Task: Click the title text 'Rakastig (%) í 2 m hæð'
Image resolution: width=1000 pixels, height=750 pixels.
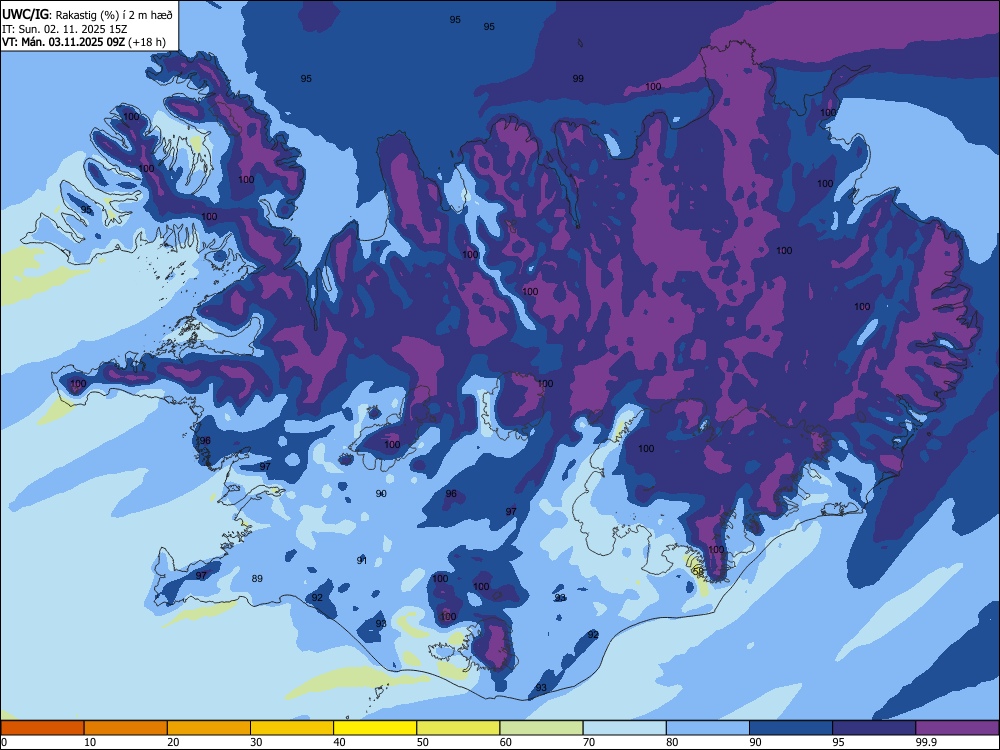Action: point(114,15)
